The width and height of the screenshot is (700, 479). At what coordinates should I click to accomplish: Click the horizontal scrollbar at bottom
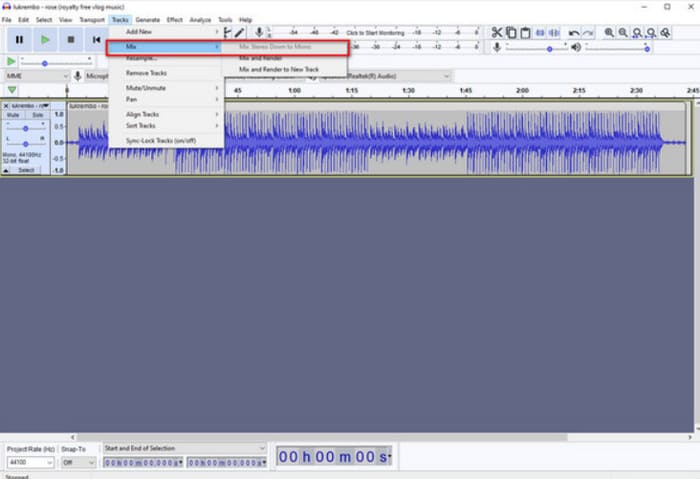tap(322, 437)
